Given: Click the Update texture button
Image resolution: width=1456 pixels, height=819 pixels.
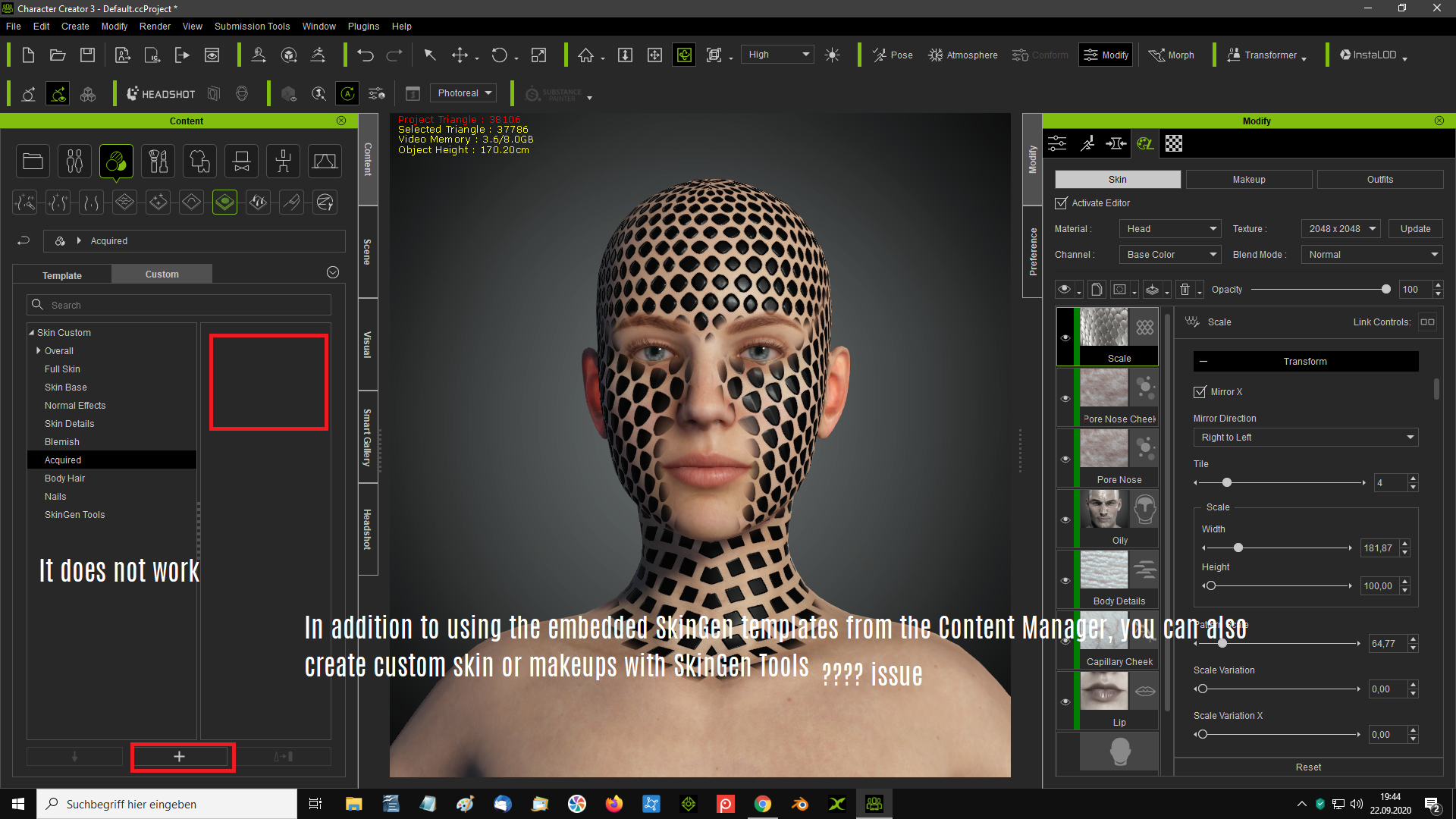Looking at the screenshot, I should pos(1415,229).
